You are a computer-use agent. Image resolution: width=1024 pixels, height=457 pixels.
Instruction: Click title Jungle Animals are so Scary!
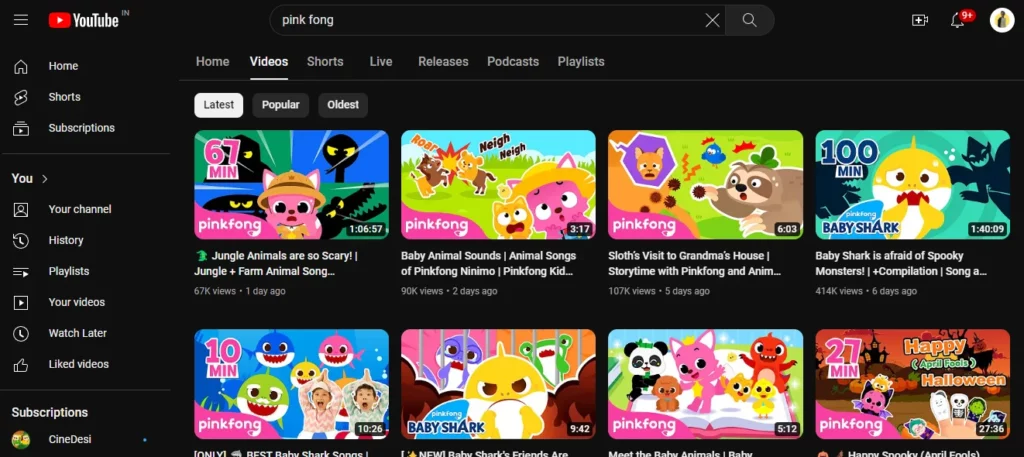click(276, 264)
